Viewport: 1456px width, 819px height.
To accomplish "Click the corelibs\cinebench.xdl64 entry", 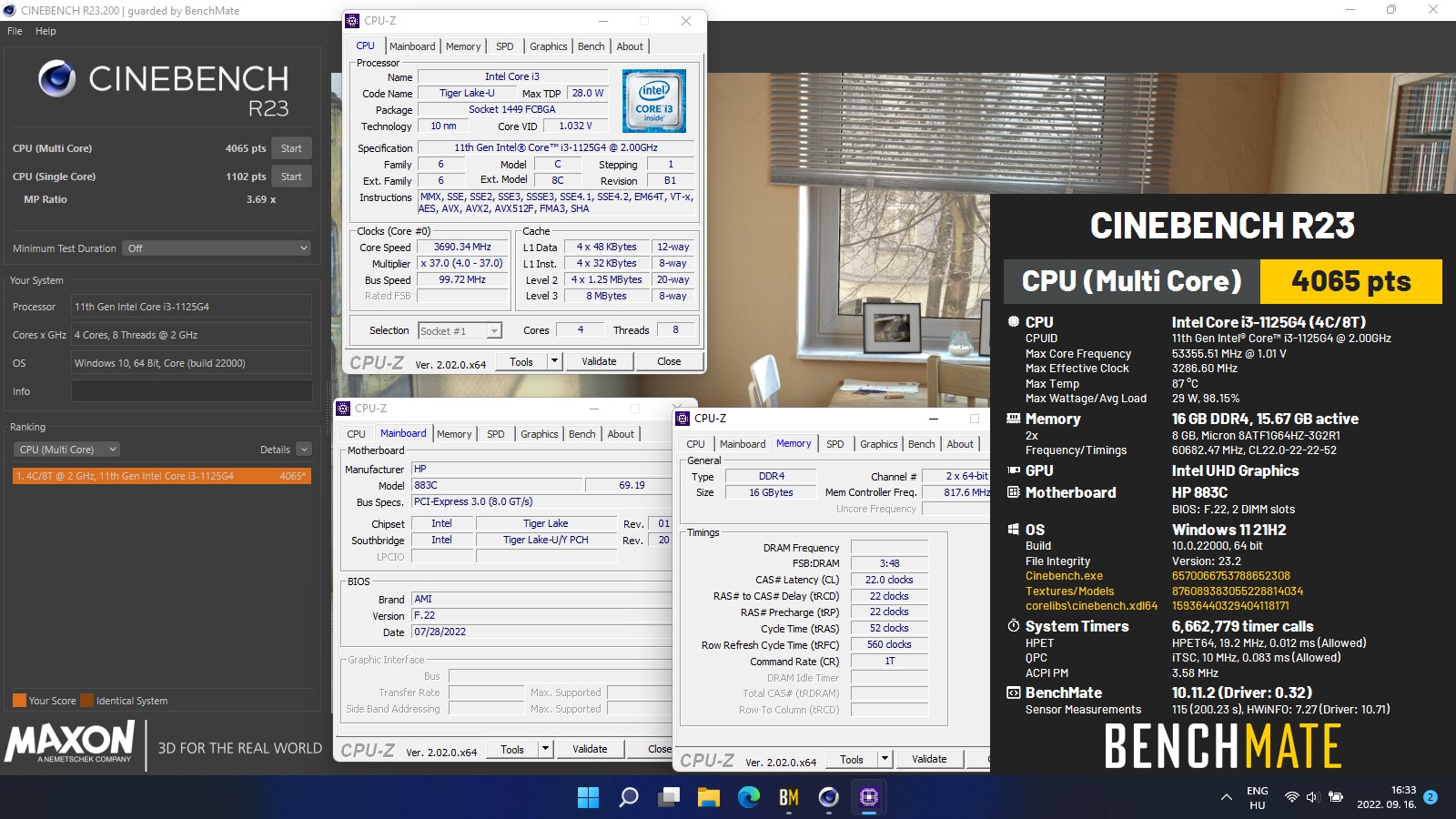I will 1091,606.
